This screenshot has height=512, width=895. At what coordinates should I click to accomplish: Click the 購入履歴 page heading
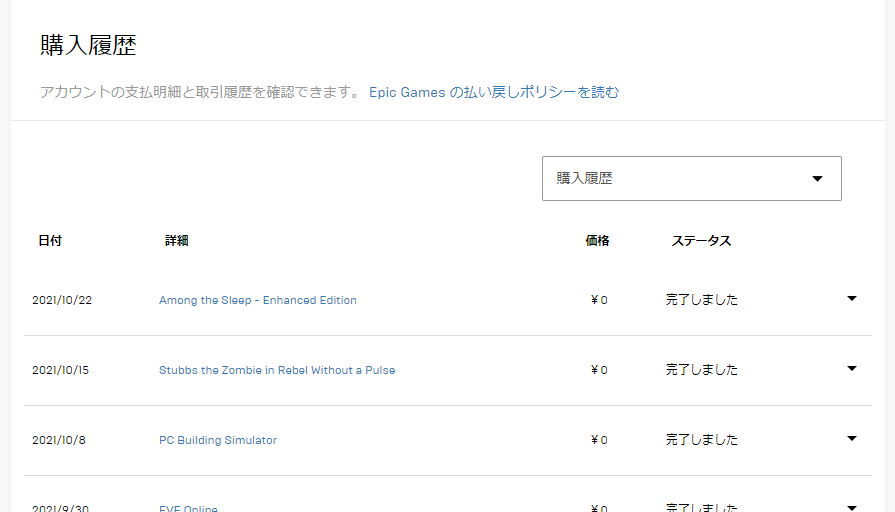[88, 46]
